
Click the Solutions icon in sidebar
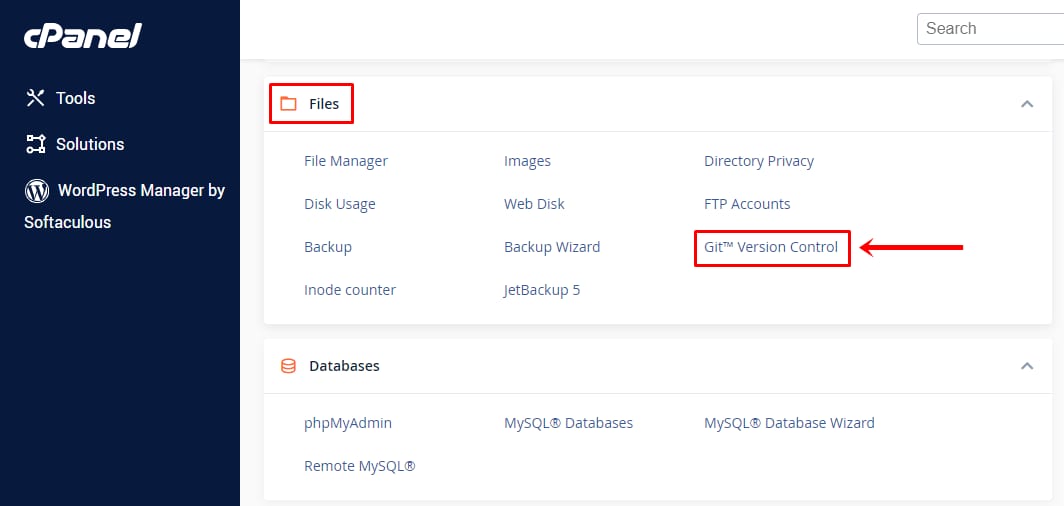click(36, 144)
